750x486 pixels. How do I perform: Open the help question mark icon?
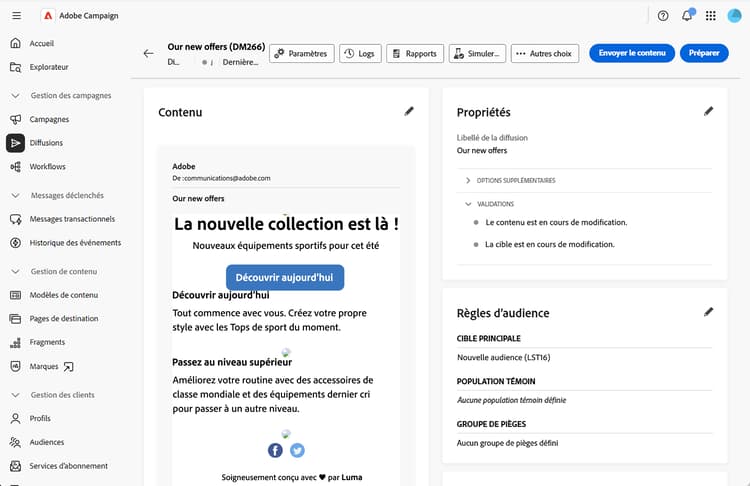663,16
